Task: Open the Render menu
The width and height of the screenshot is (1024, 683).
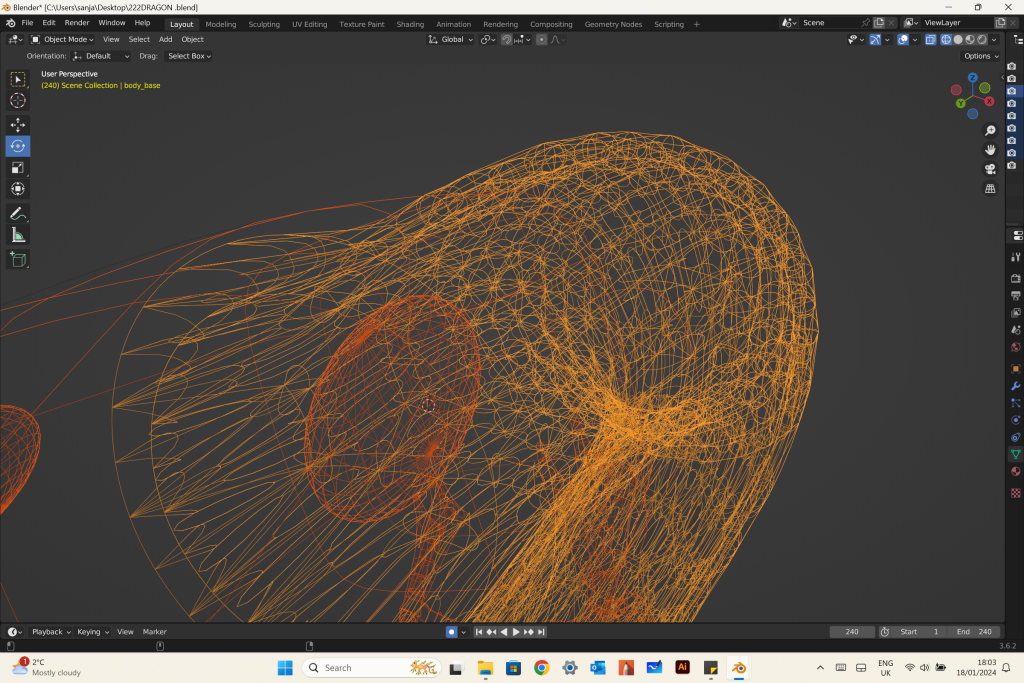Action: 76,23
